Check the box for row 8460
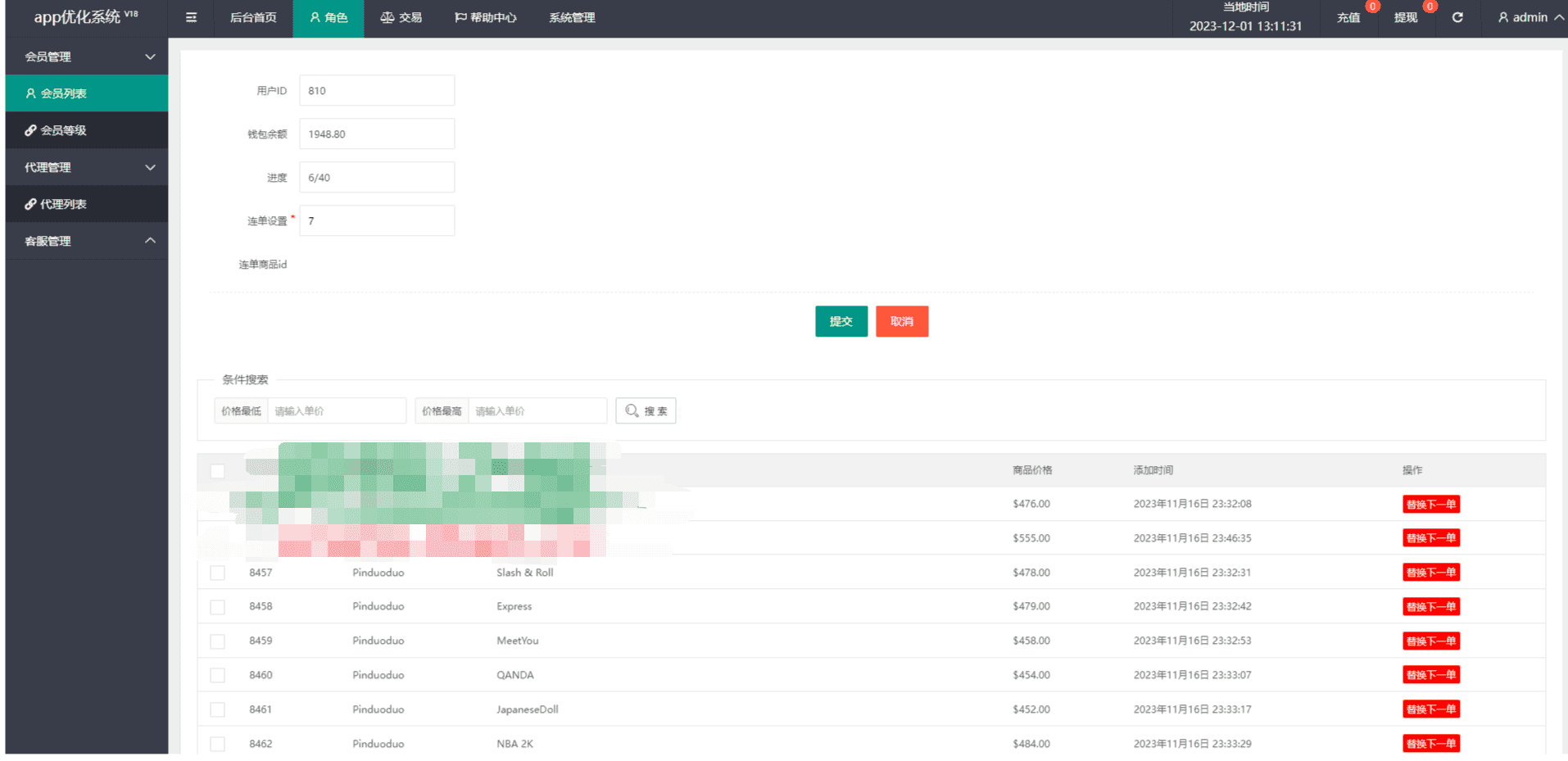Screen dimensions: 1568x761 pos(217,675)
